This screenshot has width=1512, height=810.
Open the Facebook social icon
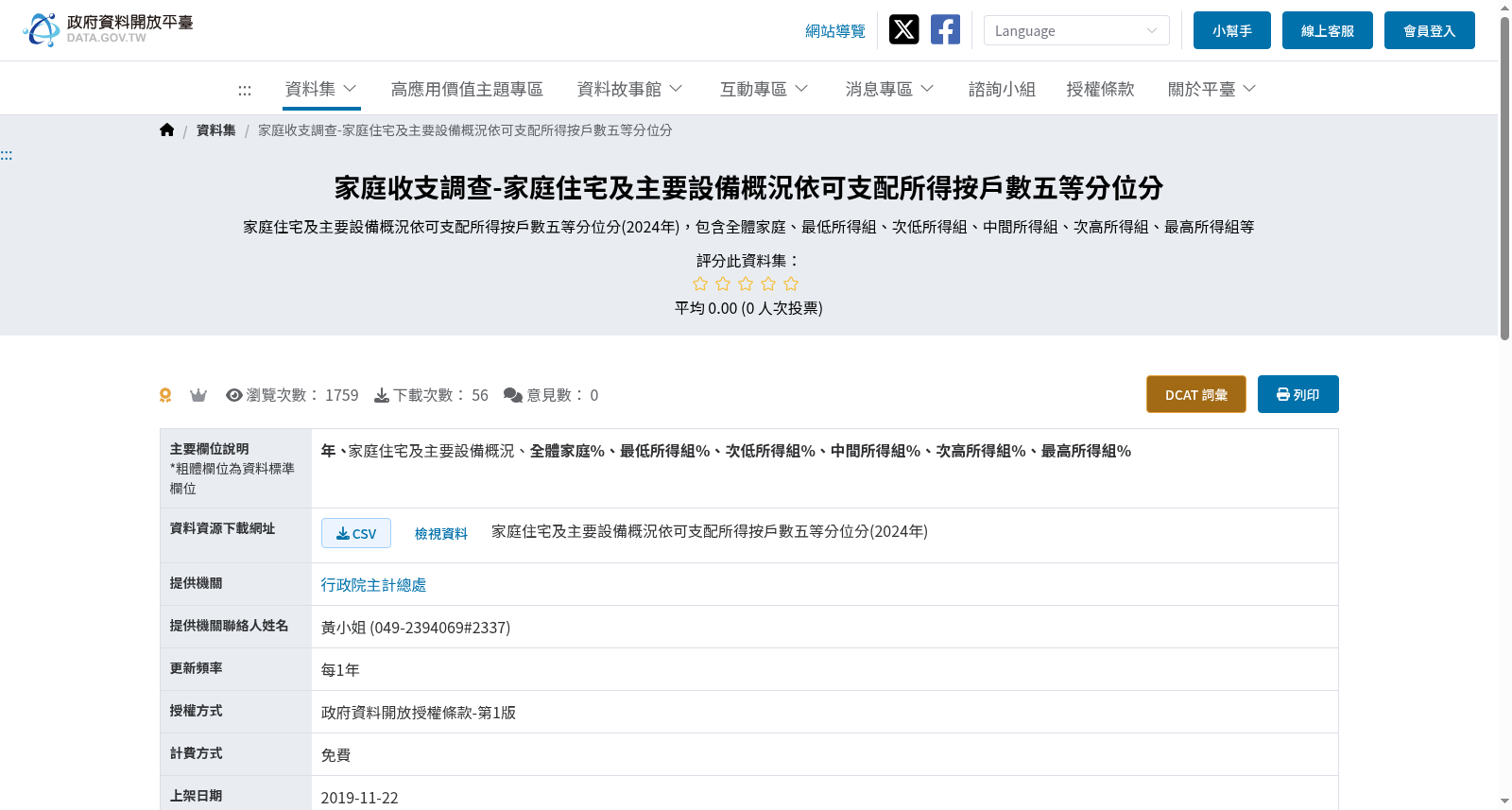point(945,29)
